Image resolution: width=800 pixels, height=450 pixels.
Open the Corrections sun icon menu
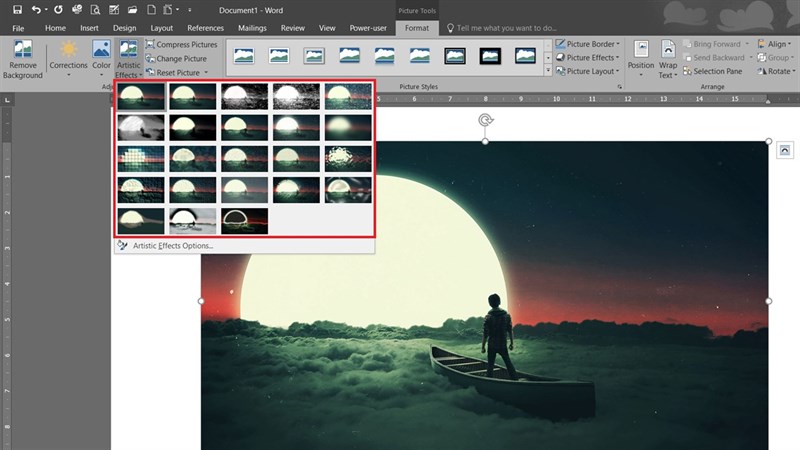click(68, 52)
